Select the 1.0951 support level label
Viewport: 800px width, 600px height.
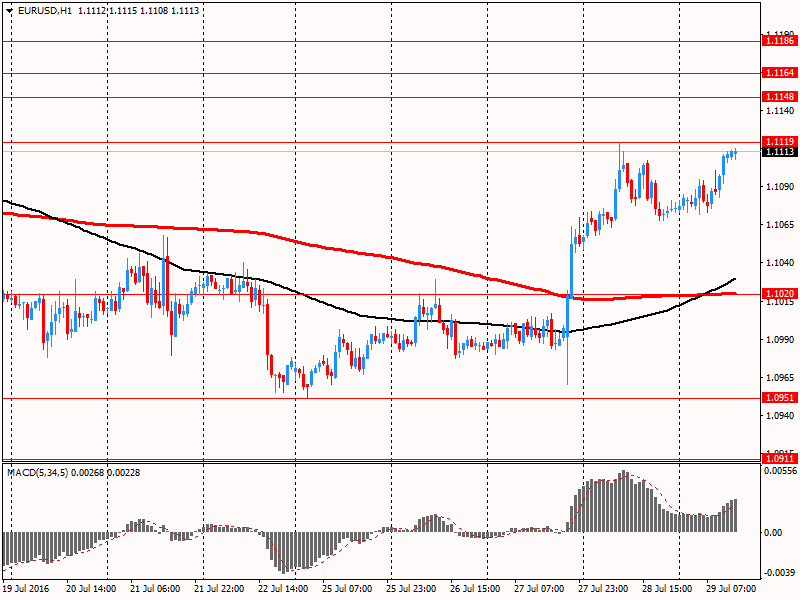pos(779,397)
